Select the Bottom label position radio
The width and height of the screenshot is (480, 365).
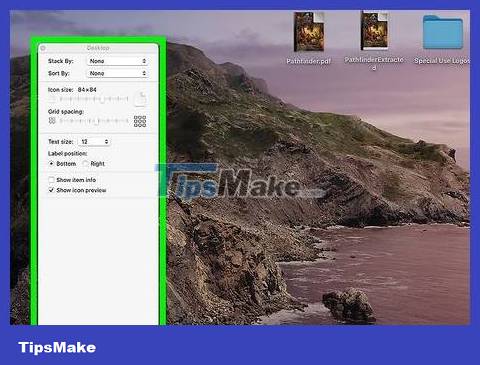tap(51, 164)
